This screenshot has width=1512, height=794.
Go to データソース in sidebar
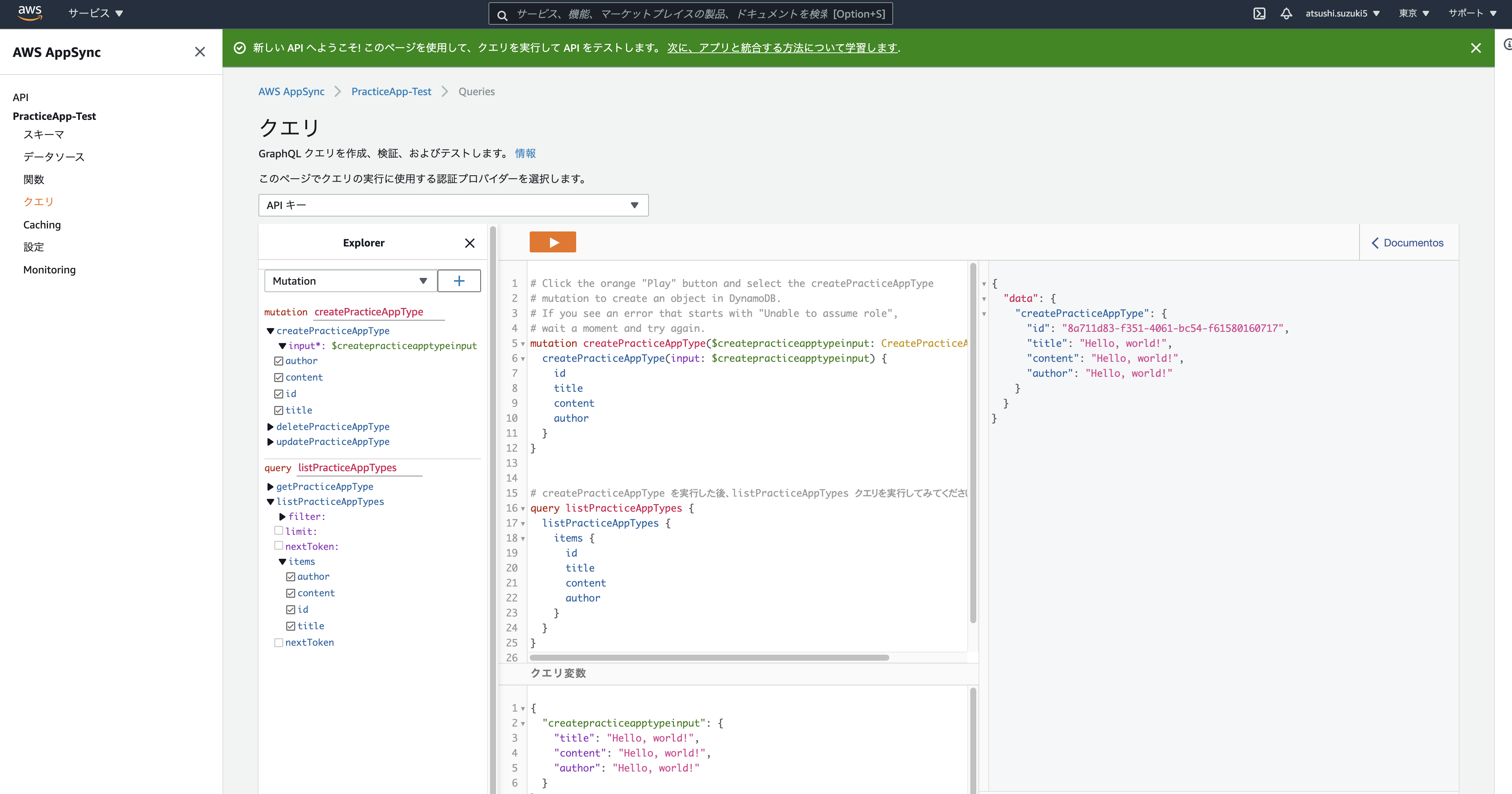pos(54,157)
